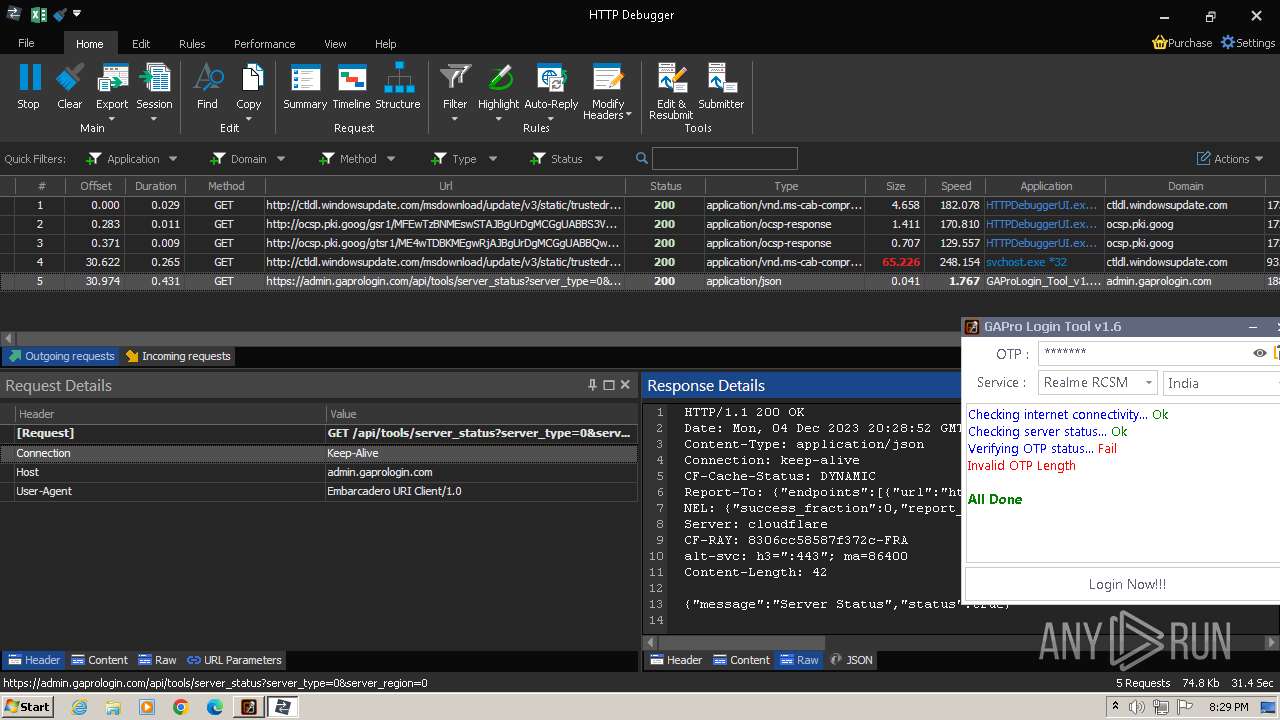Image resolution: width=1280 pixels, height=720 pixels.
Task: Sort by the Duration column header
Action: click(x=156, y=186)
